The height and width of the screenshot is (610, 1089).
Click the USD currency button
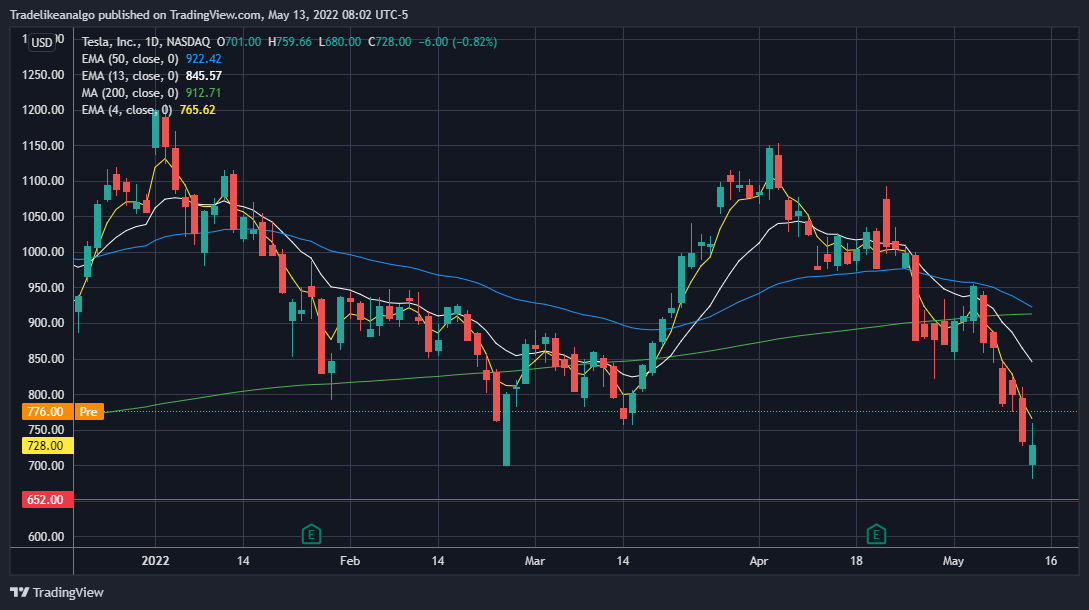click(x=42, y=42)
